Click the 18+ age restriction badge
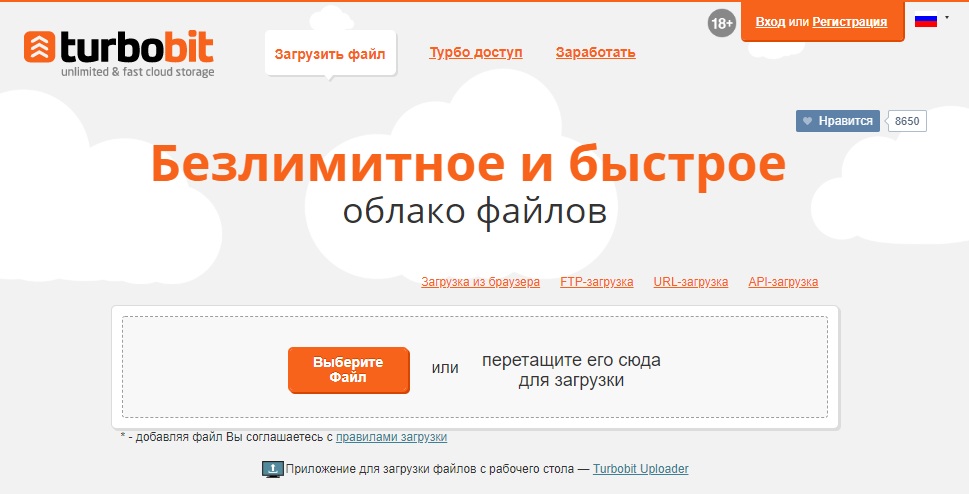969x494 pixels. click(x=722, y=22)
